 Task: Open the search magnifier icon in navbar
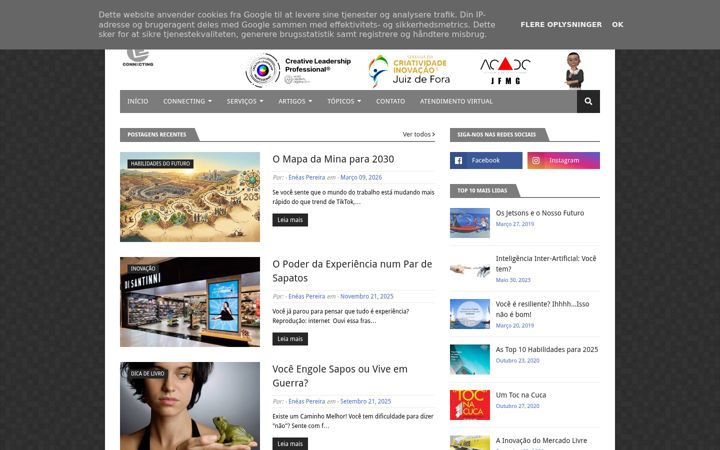(588, 101)
